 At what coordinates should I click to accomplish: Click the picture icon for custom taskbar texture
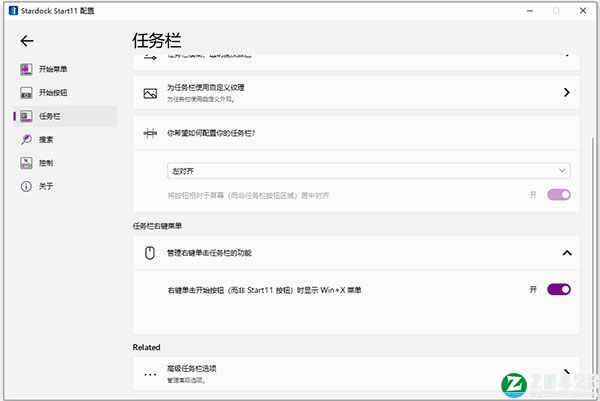(150, 93)
